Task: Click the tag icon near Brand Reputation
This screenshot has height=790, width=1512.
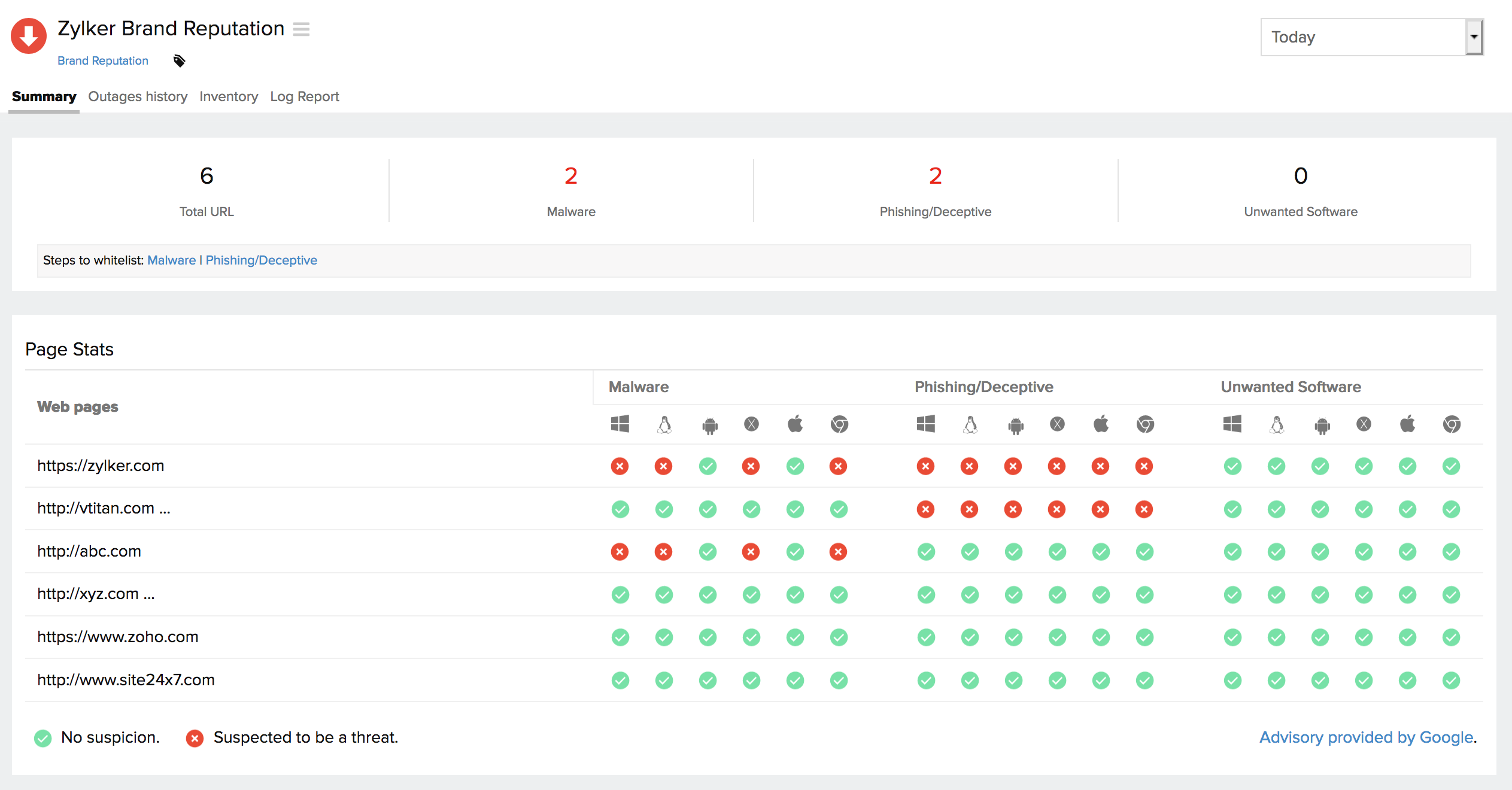Action: pyautogui.click(x=179, y=61)
